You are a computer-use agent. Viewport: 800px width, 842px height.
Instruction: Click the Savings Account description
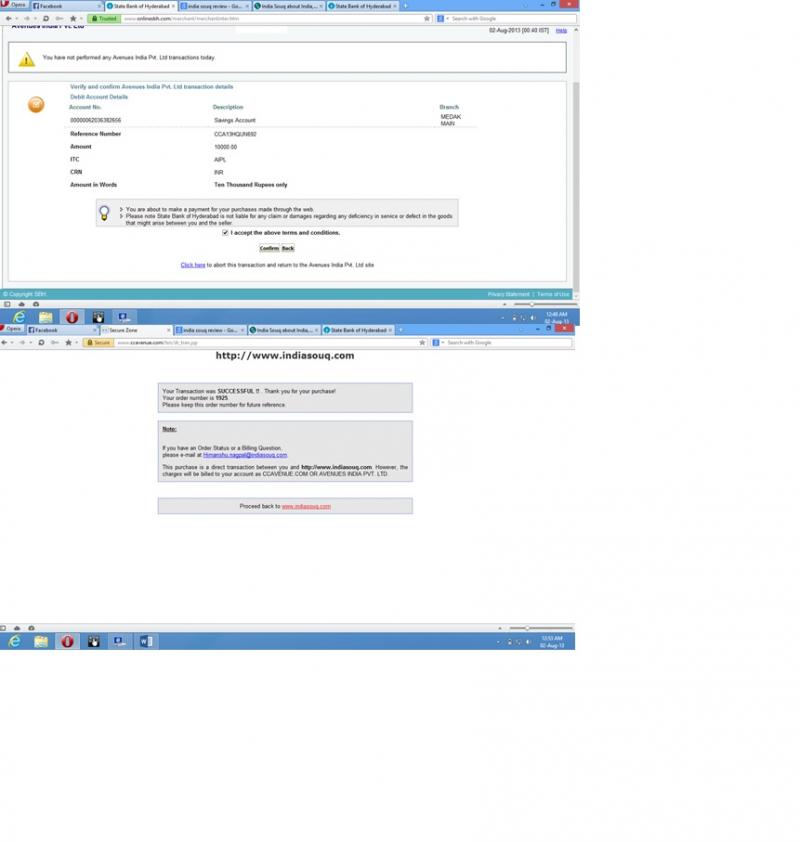[235, 120]
